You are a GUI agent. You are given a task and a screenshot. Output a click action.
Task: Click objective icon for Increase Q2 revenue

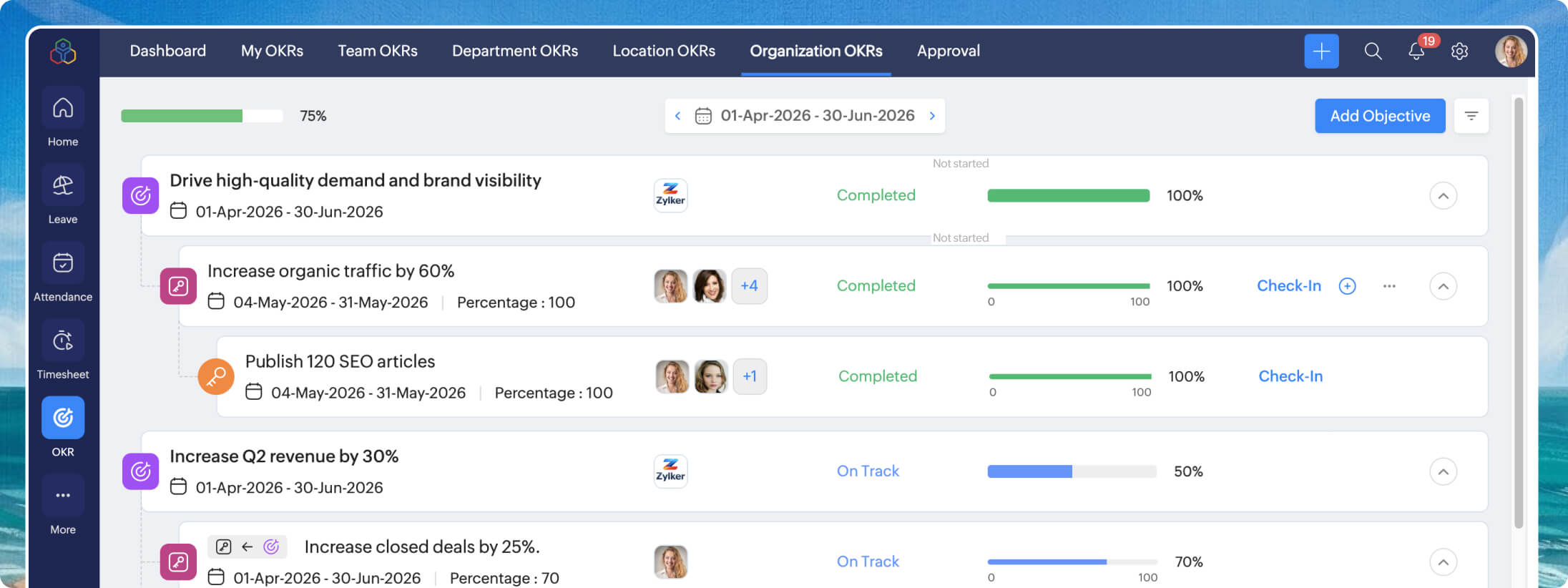tap(140, 471)
